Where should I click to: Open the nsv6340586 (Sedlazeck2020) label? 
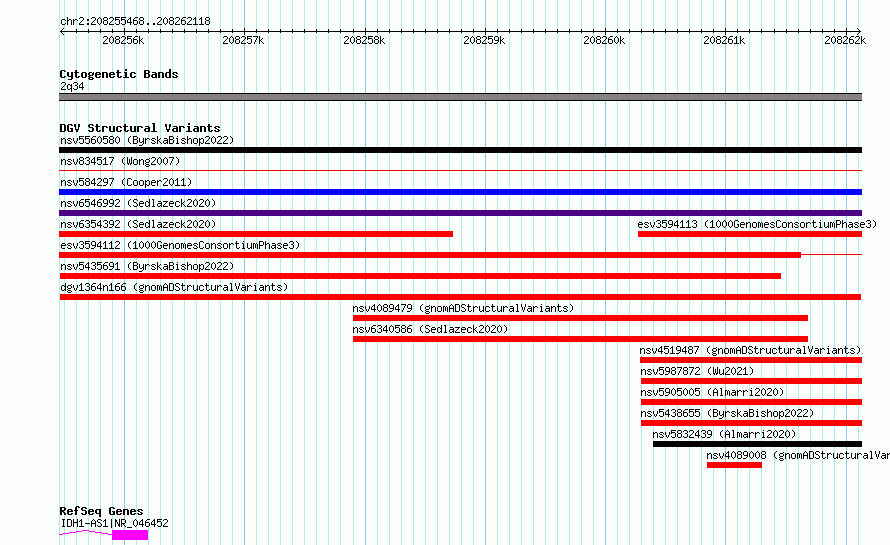click(x=430, y=329)
